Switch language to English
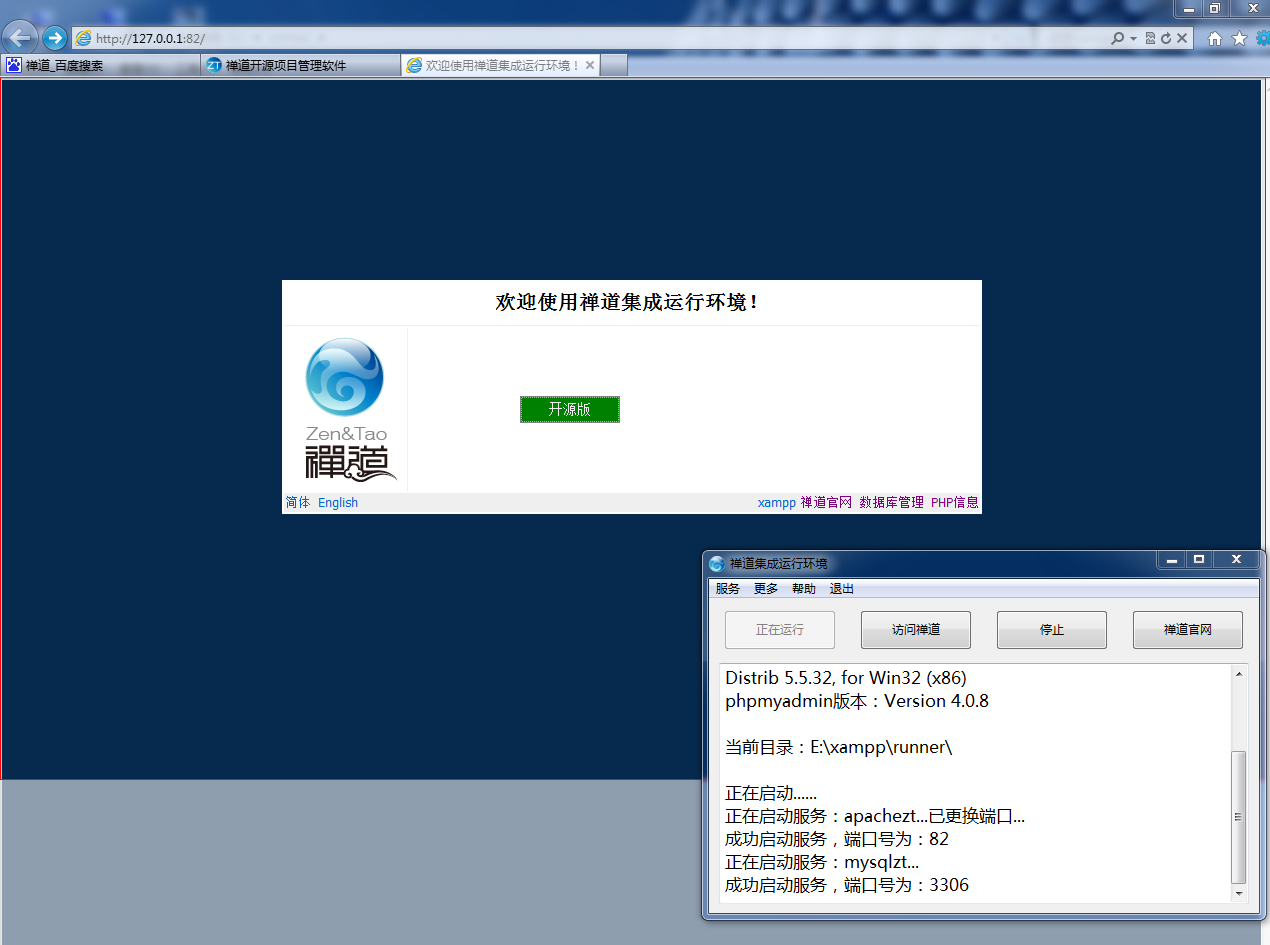 pos(338,502)
